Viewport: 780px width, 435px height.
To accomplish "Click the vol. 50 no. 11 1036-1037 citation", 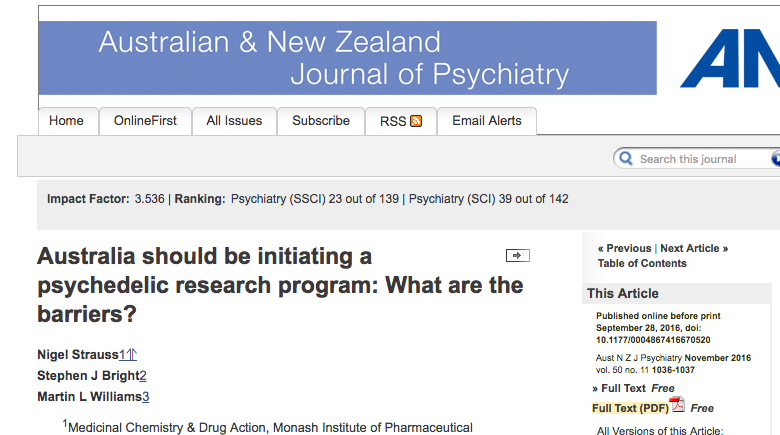I will (645, 370).
